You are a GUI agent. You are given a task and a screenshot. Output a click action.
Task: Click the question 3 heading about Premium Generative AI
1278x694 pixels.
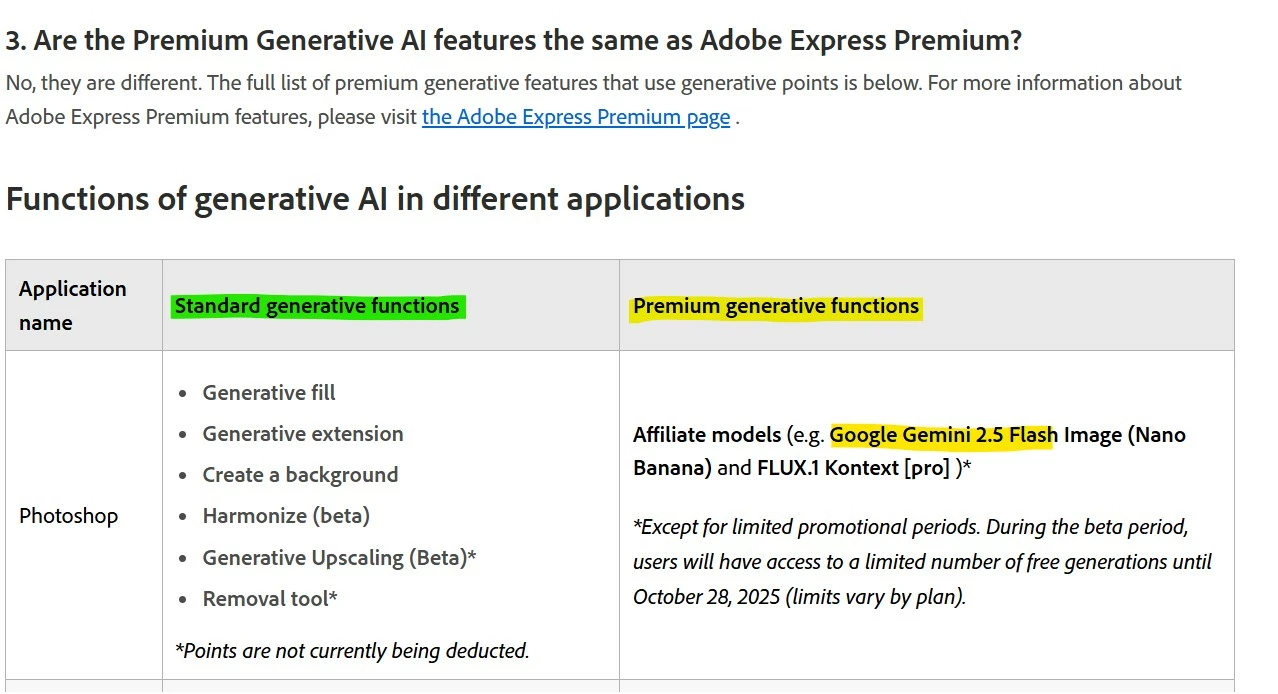[514, 41]
